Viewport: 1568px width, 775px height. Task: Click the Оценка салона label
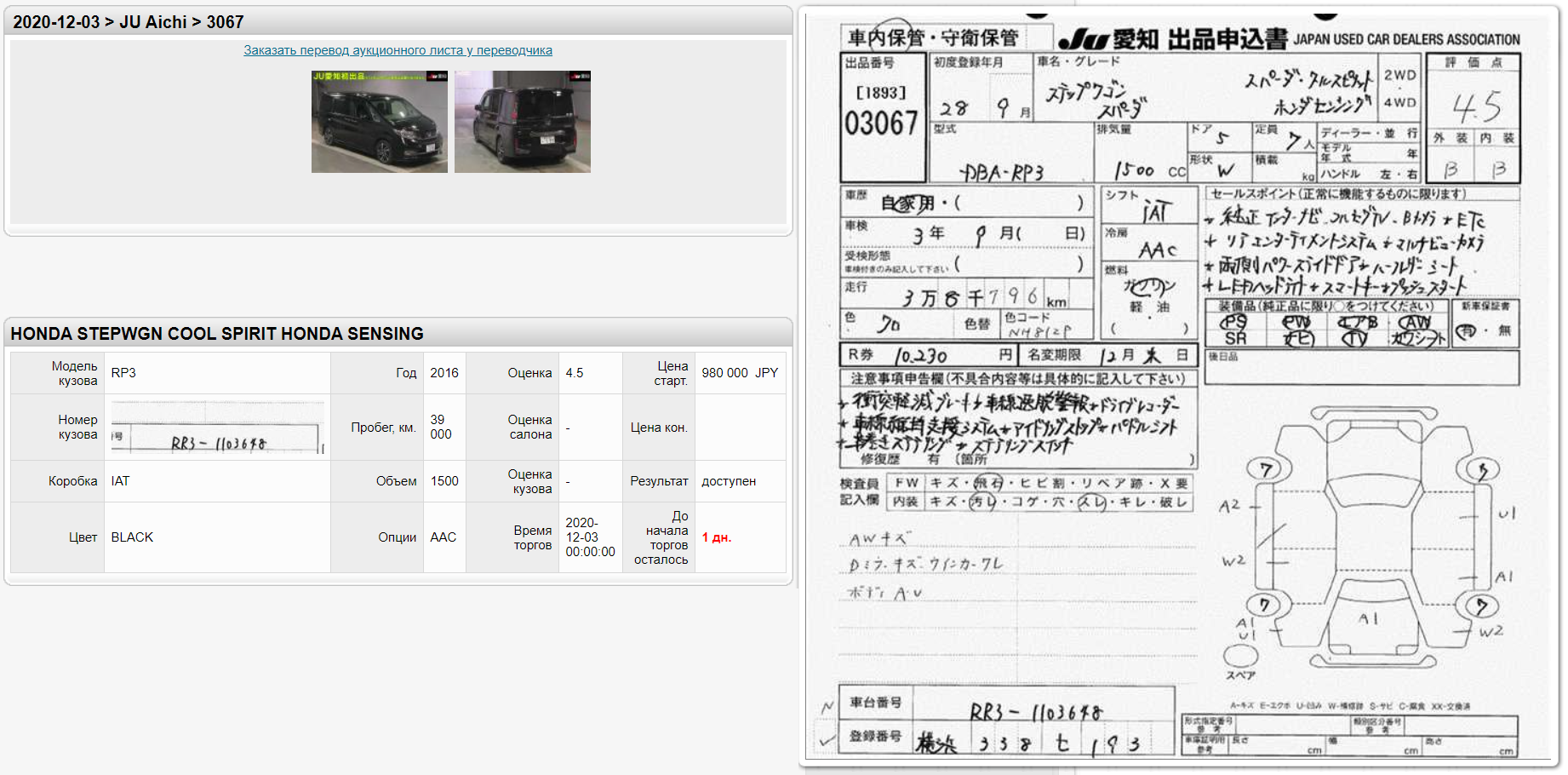tap(529, 427)
